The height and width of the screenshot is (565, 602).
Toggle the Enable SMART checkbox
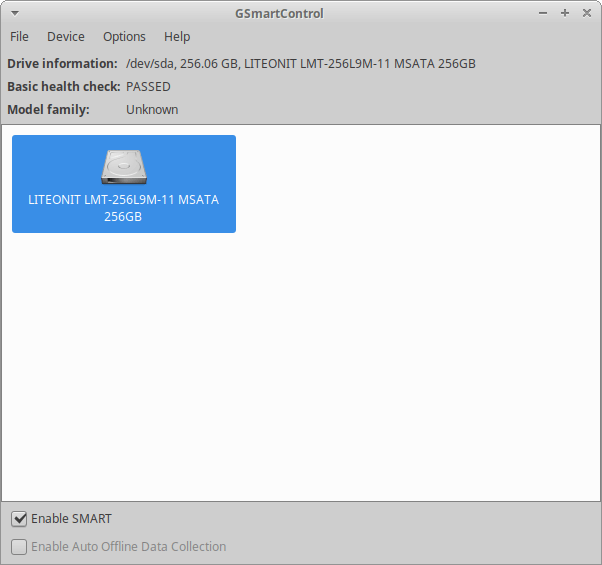coord(19,519)
